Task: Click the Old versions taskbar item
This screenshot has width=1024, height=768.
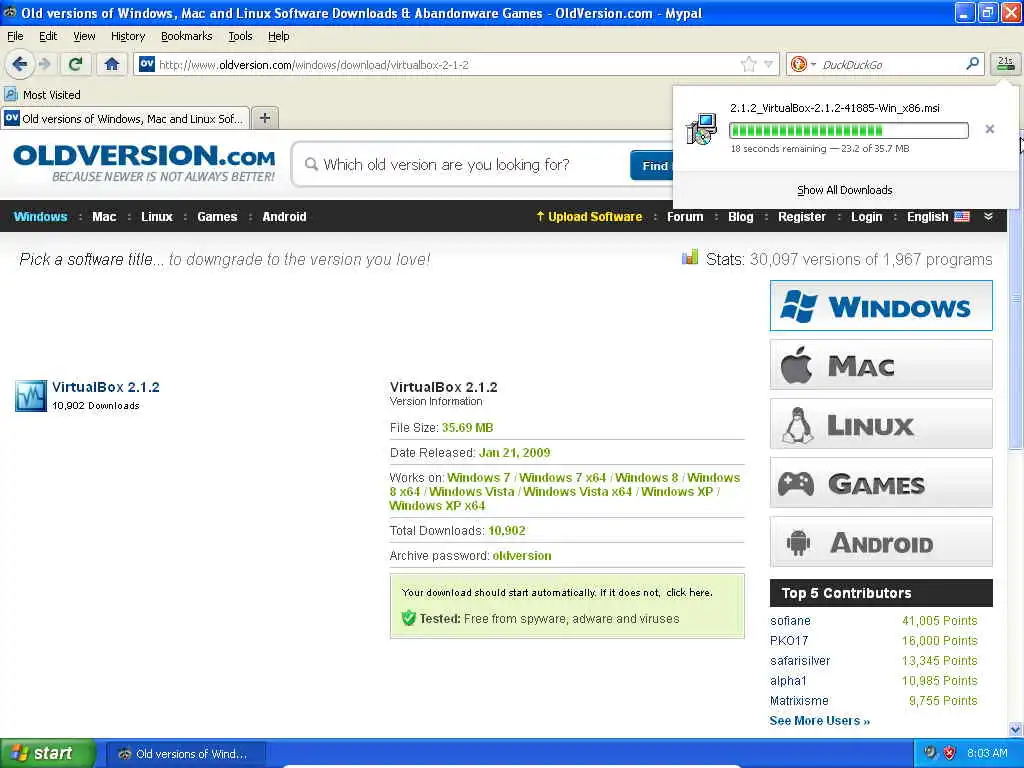Action: (x=185, y=754)
